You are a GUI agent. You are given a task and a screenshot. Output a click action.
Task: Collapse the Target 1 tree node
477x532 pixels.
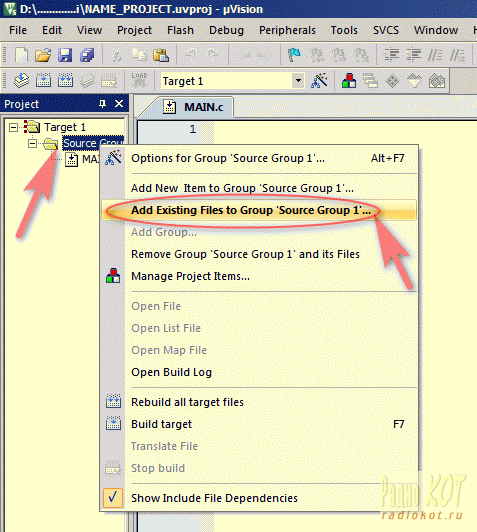14,128
